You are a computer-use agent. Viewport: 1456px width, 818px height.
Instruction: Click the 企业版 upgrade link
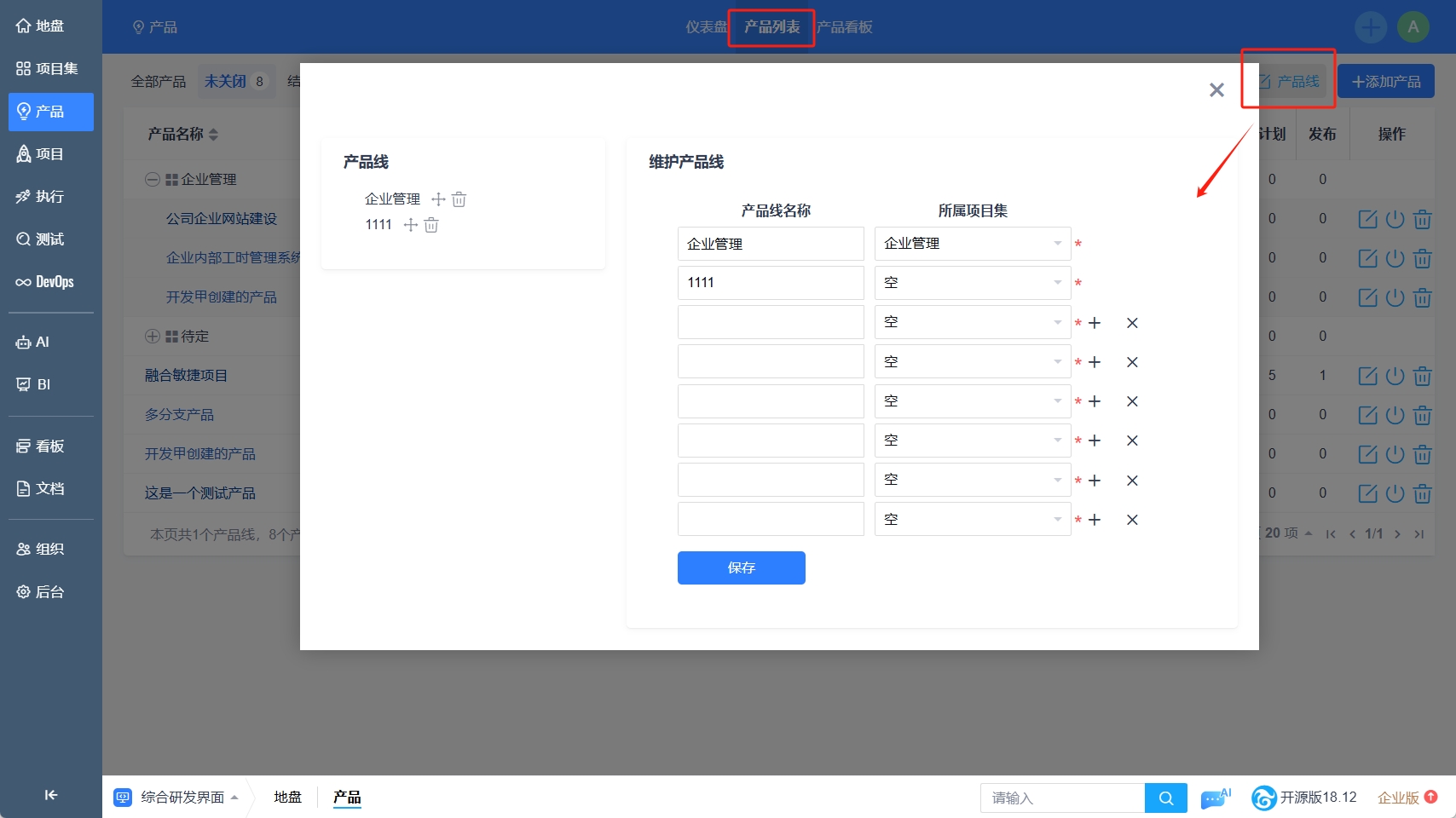1407,798
